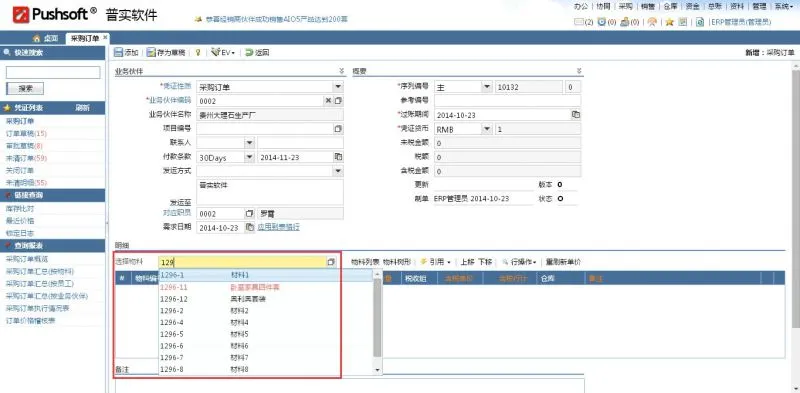Open 库存比对 in sidebar
The height and width of the screenshot is (393, 800).
click(20, 209)
